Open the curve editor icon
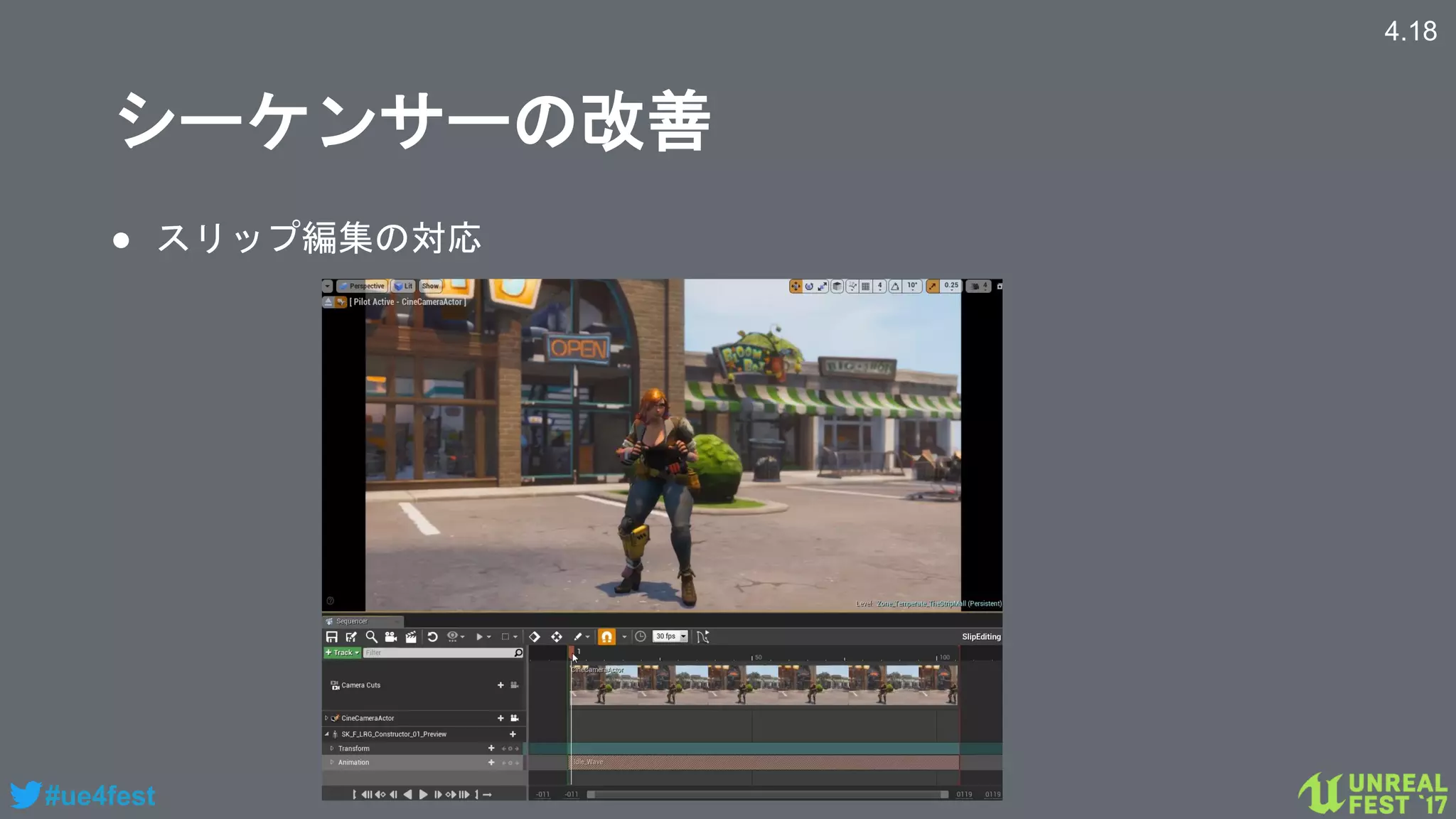The image size is (1456, 819). coord(702,637)
